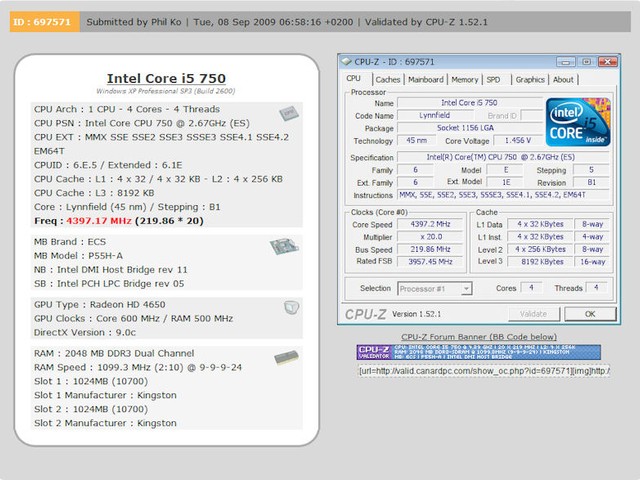Switch to the Caches tab
Screen dimensions: 640x480
click(x=388, y=79)
